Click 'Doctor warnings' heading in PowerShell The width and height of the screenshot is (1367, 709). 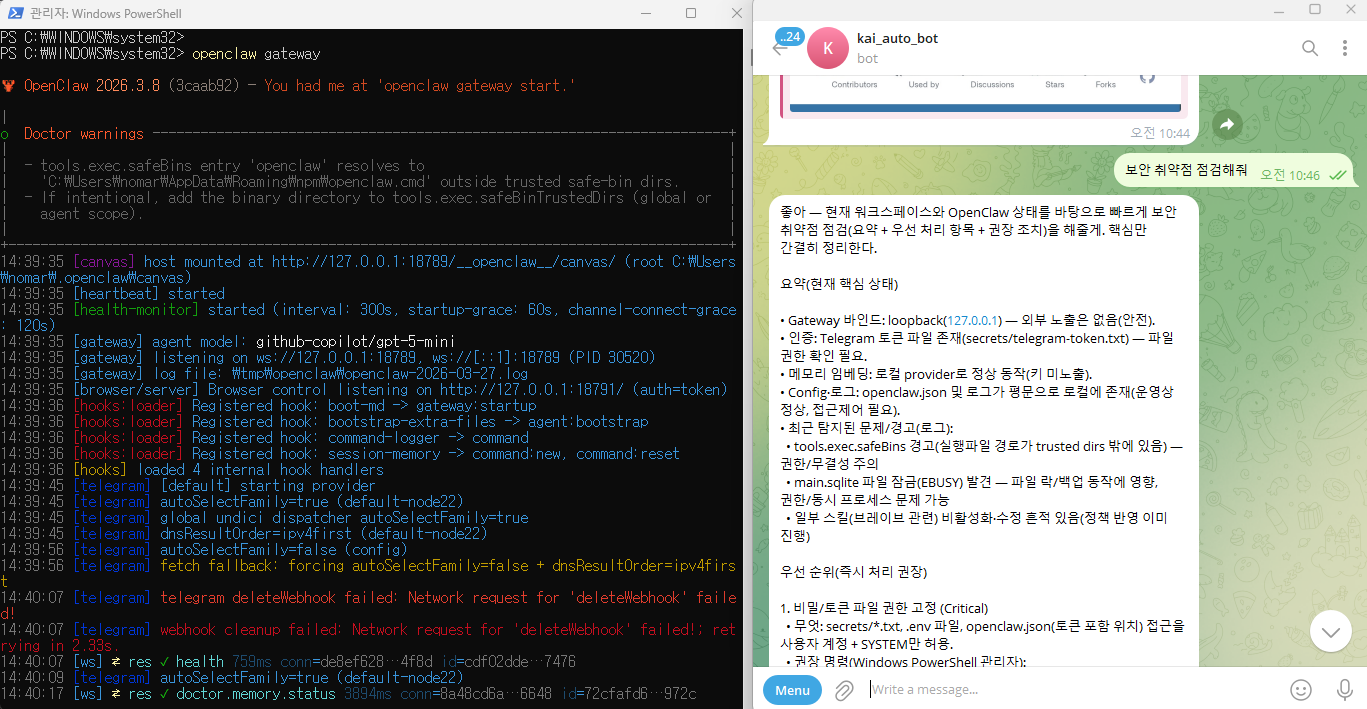click(84, 133)
